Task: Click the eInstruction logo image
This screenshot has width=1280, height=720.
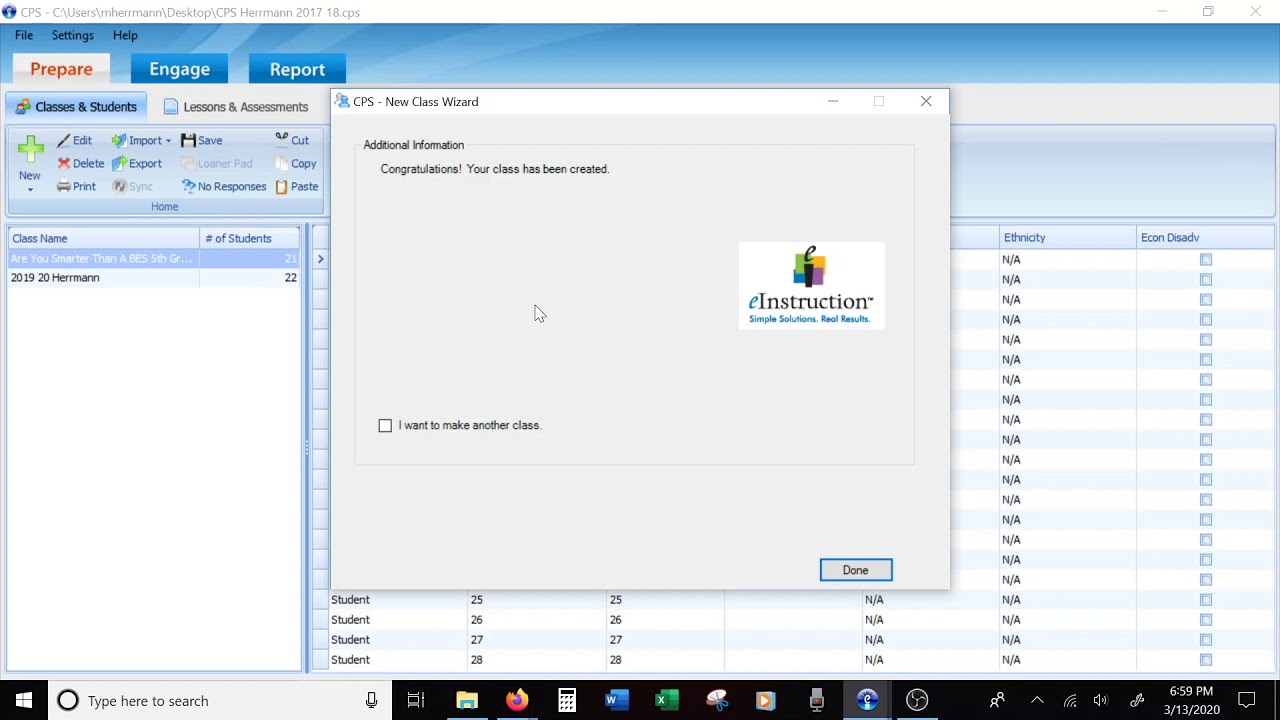Action: [x=811, y=285]
